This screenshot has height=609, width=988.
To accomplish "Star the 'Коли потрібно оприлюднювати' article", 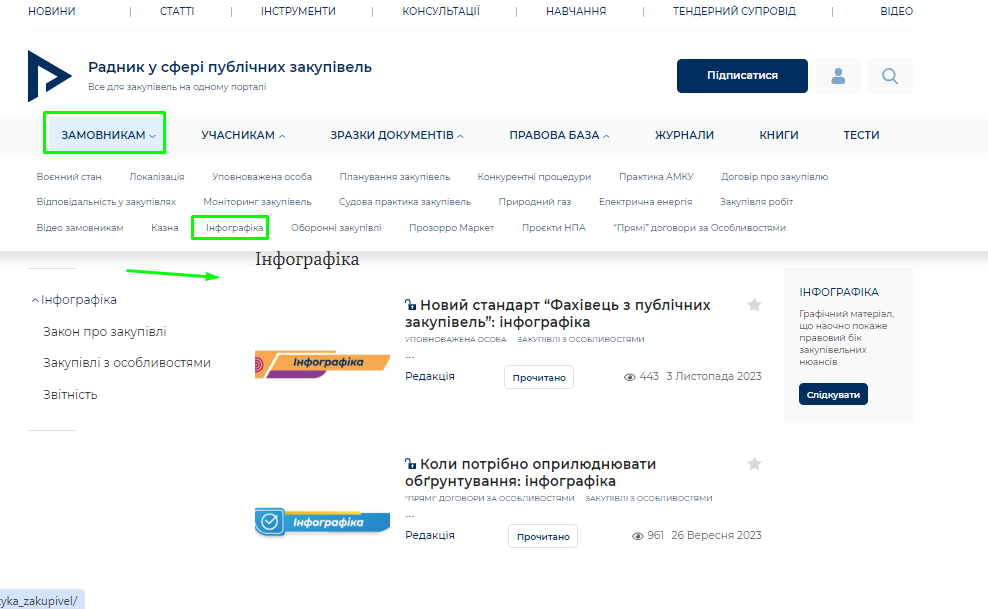I will click(754, 464).
